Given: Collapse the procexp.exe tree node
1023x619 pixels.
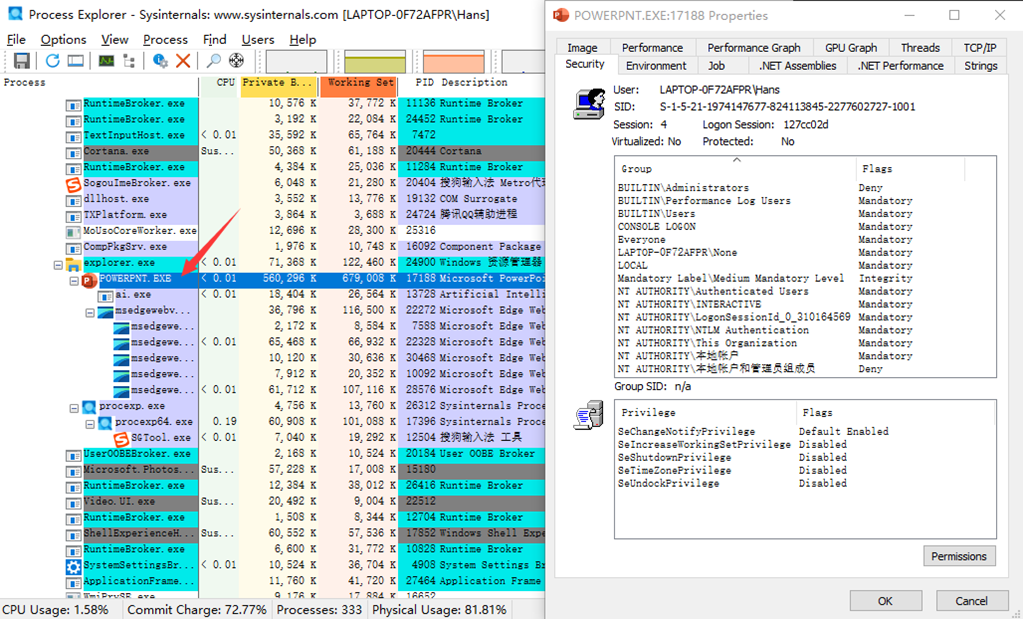Looking at the screenshot, I should [x=74, y=408].
